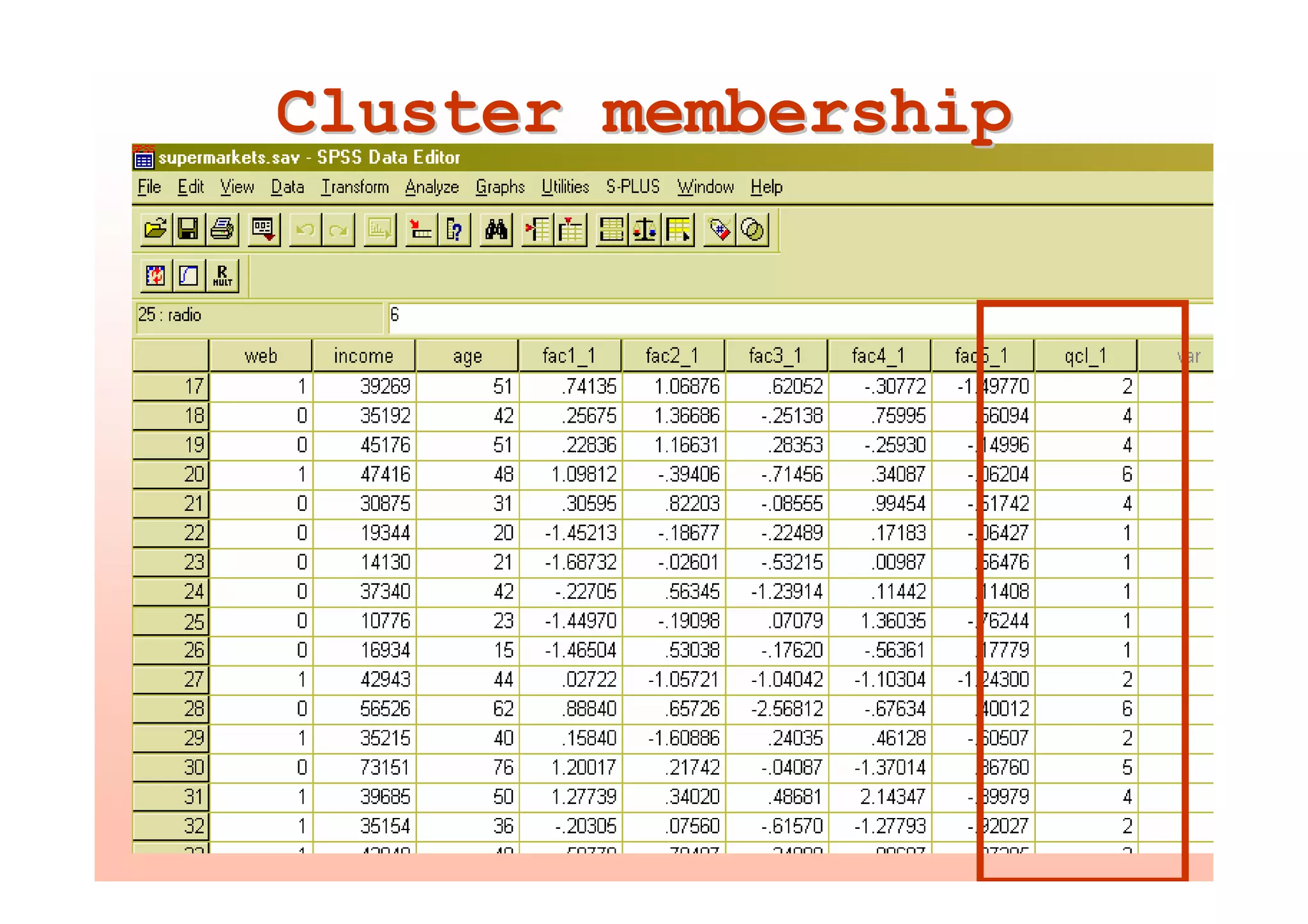Click the Weight Cases scale icon
1308x924 pixels.
644,229
